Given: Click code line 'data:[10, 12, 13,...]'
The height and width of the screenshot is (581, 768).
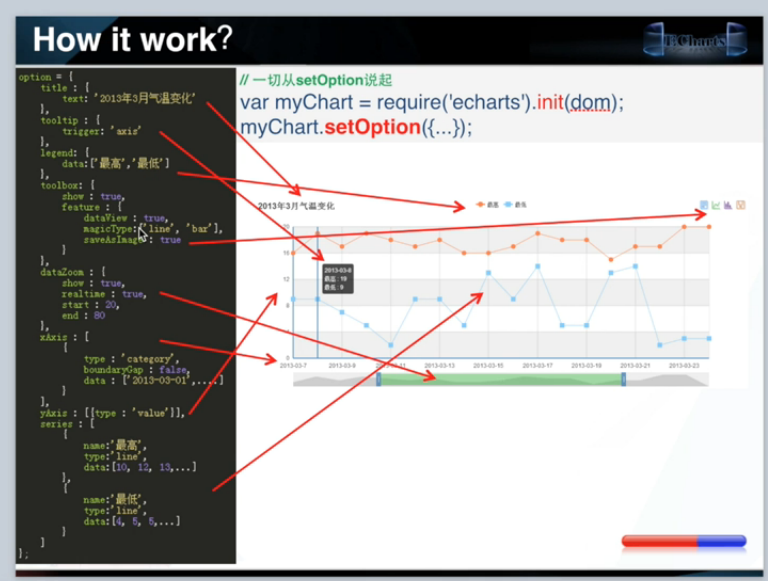Looking at the screenshot, I should [140, 467].
